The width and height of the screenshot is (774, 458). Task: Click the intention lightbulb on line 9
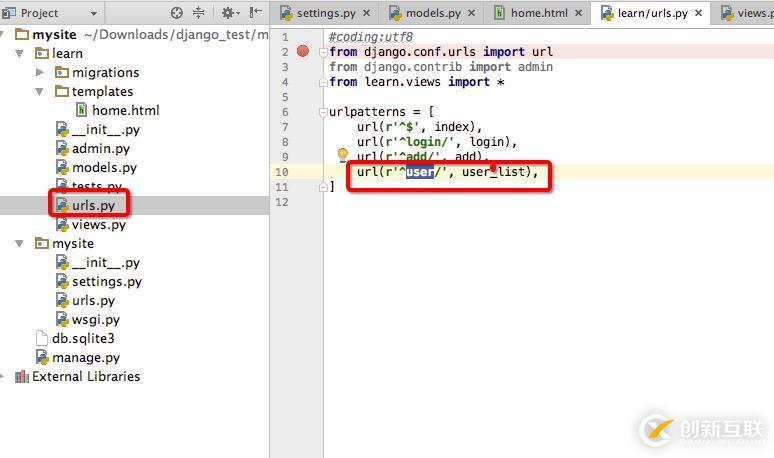pyautogui.click(x=342, y=155)
